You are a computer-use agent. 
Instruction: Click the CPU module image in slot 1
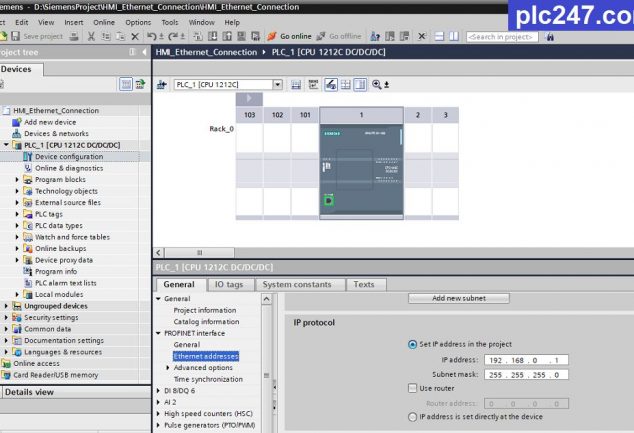(361, 170)
